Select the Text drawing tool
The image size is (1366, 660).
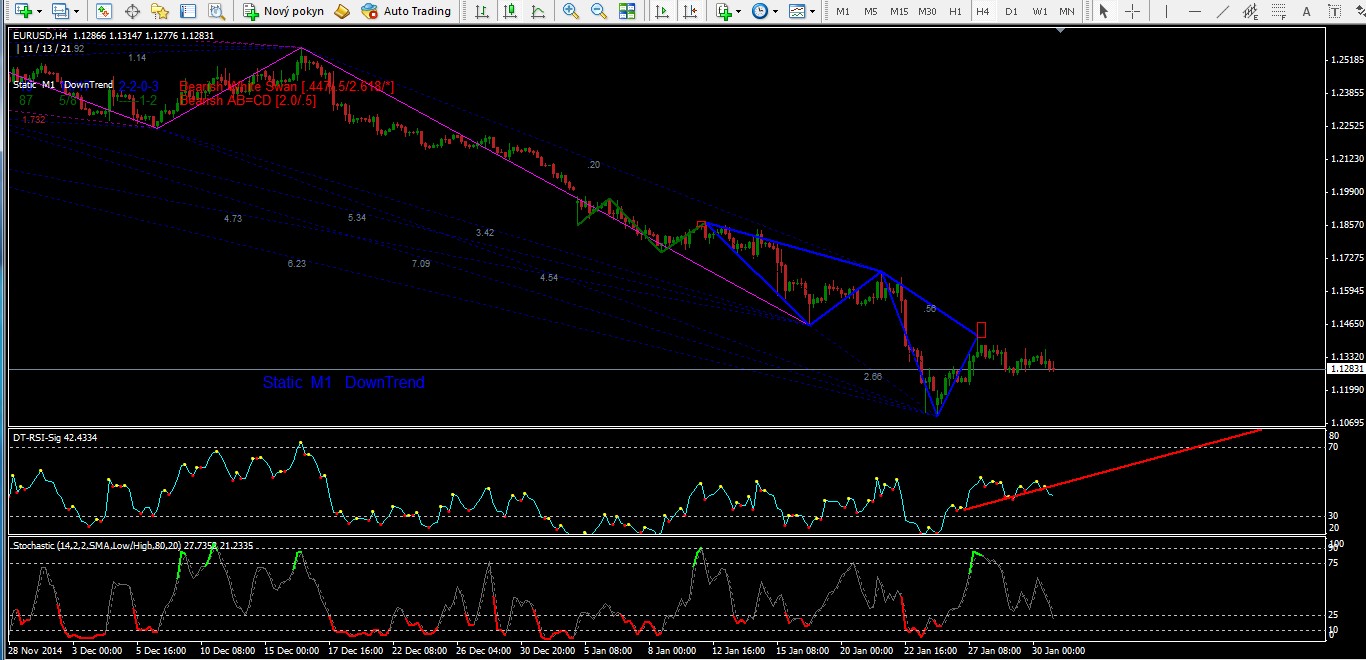point(1307,11)
